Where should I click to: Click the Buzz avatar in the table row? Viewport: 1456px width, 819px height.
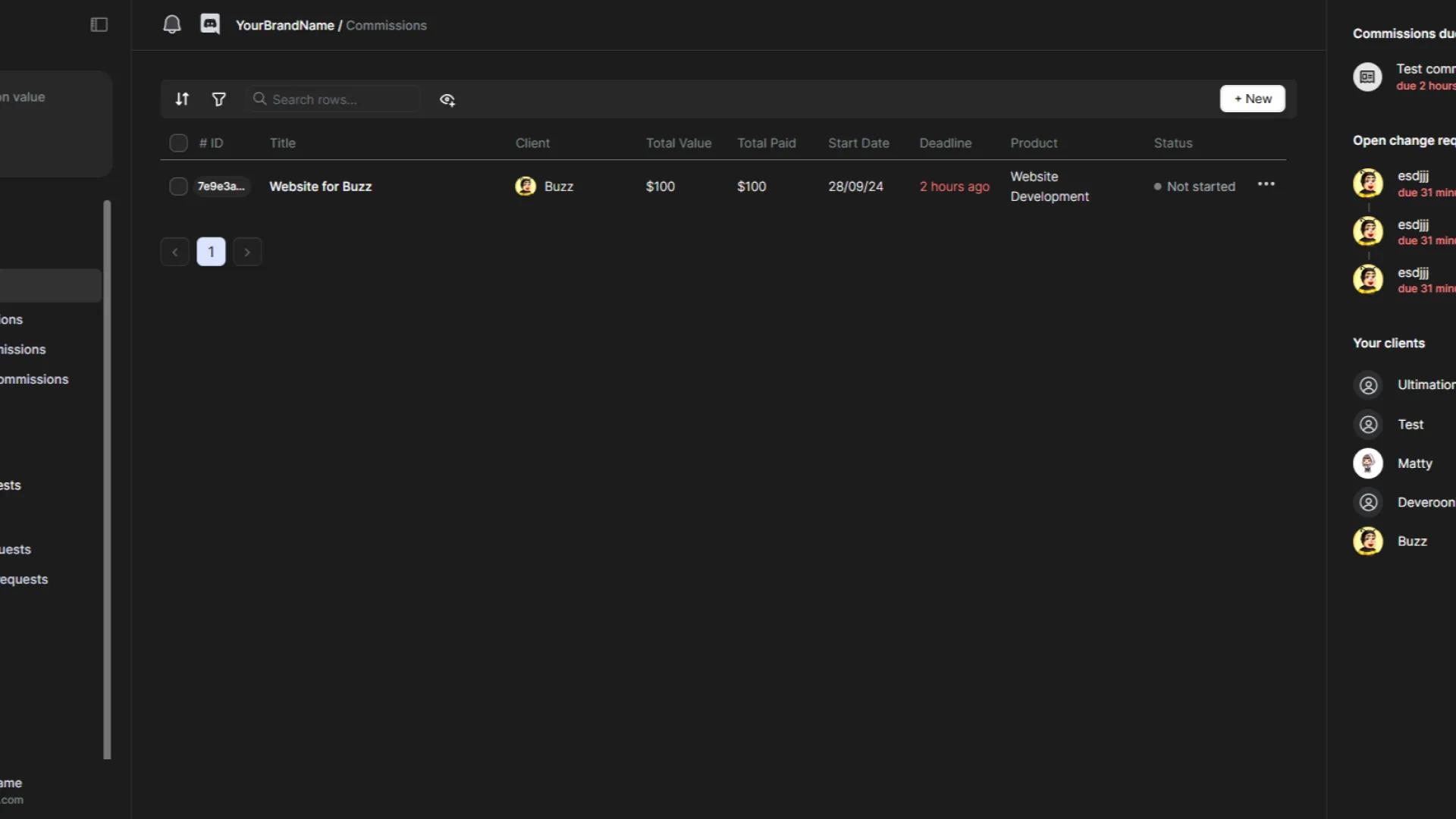[526, 187]
